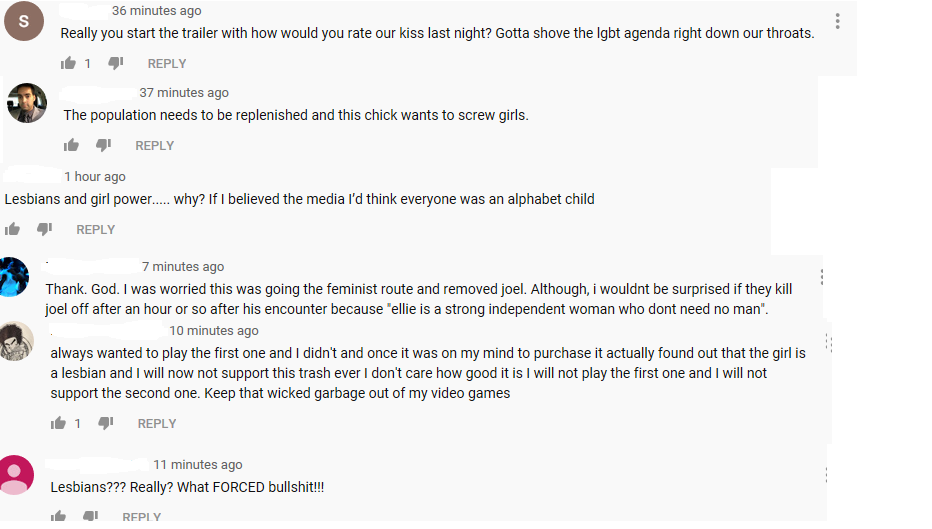This screenshot has width=932, height=529.
Task: Dislike the comment posted 36 minutes ago
Action: 116,63
